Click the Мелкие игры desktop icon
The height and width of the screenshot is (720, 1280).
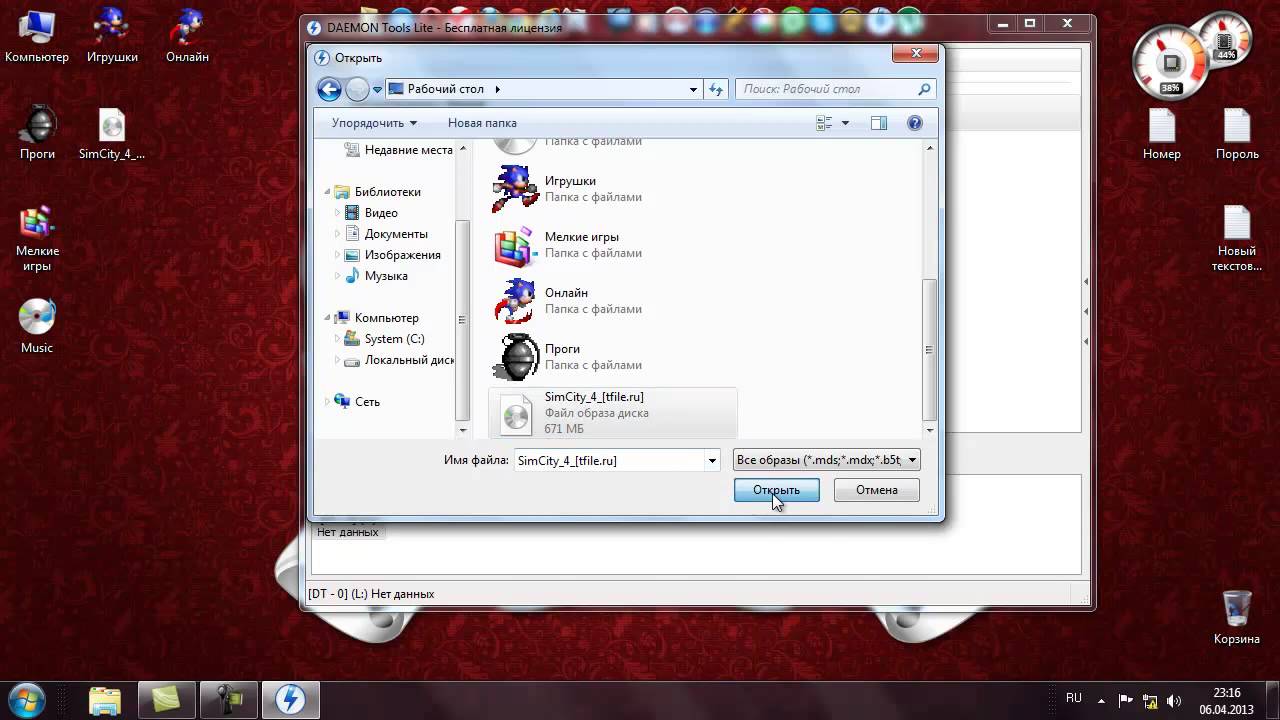point(37,238)
